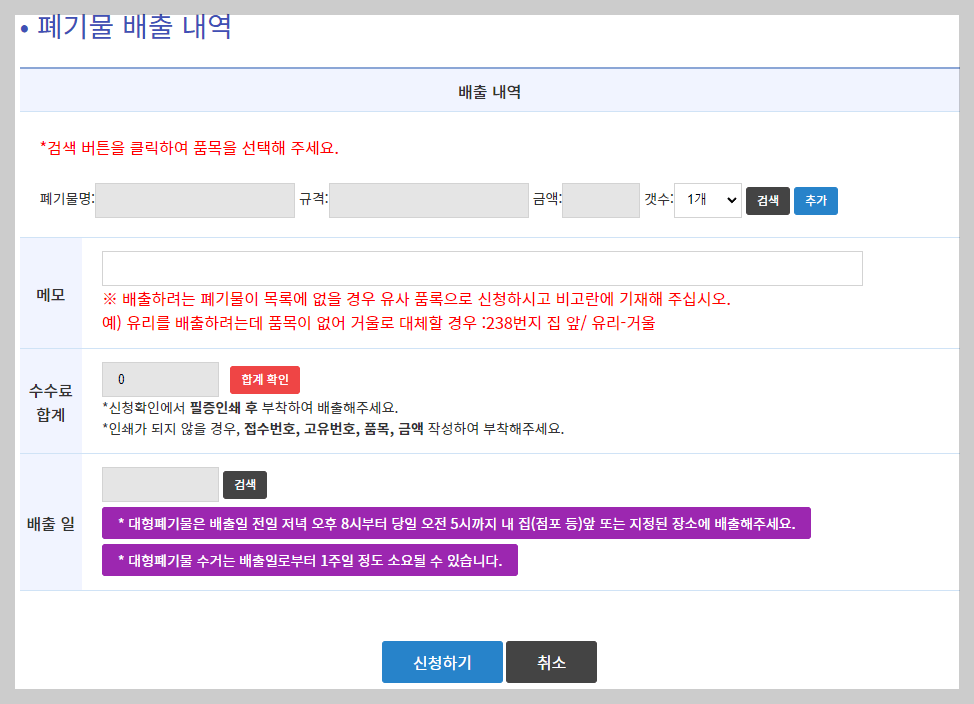Click the 규격 specification field
The image size is (974, 704).
point(428,200)
